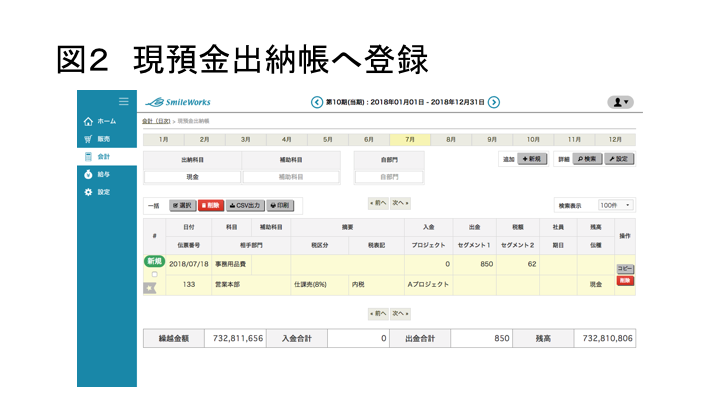Click the 補助科目 input field
Image resolution: width=720 pixels, height=405 pixels.
[x=291, y=177]
